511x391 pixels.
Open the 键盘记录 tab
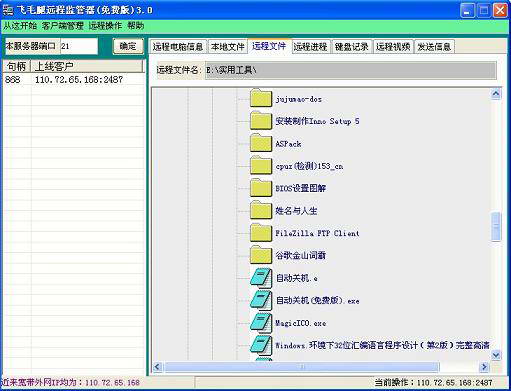[352, 47]
